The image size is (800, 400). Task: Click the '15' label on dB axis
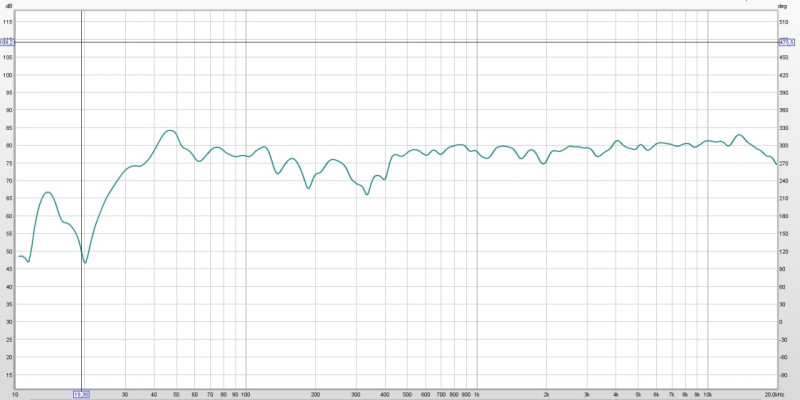(8, 374)
